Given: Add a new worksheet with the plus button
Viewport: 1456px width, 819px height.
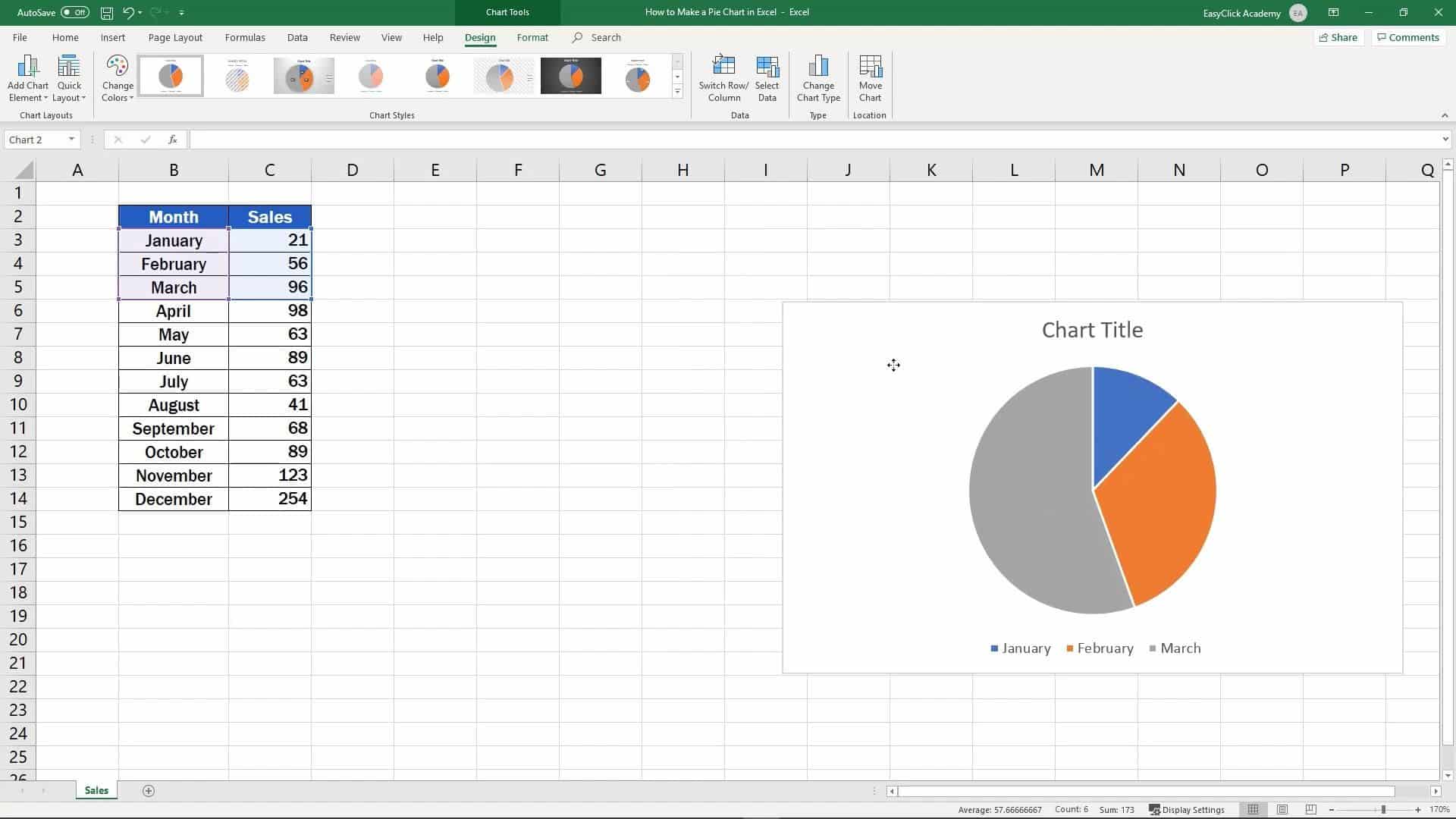Looking at the screenshot, I should [149, 791].
